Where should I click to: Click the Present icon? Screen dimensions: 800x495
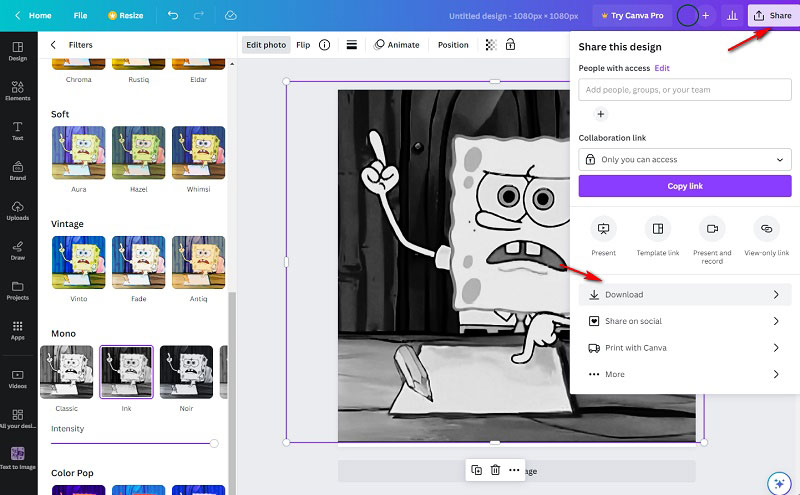604,229
